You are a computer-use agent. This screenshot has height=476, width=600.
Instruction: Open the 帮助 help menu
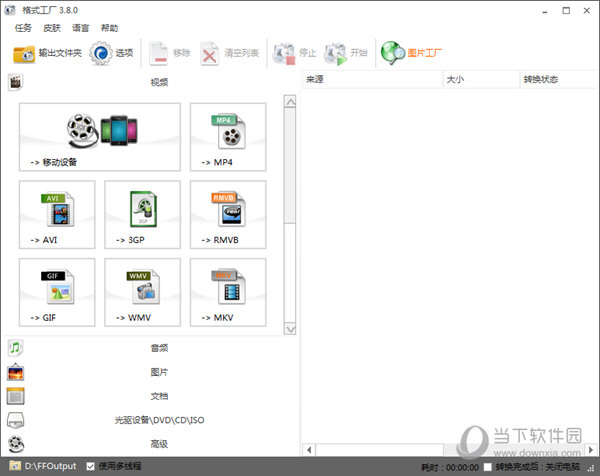(x=109, y=28)
